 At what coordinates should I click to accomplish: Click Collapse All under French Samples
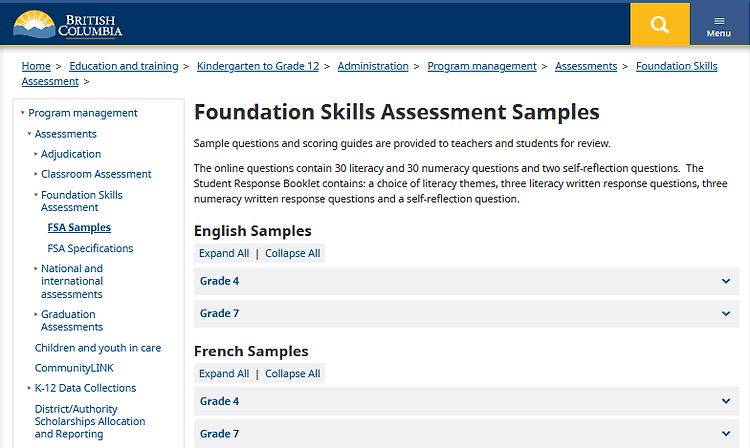pos(293,374)
